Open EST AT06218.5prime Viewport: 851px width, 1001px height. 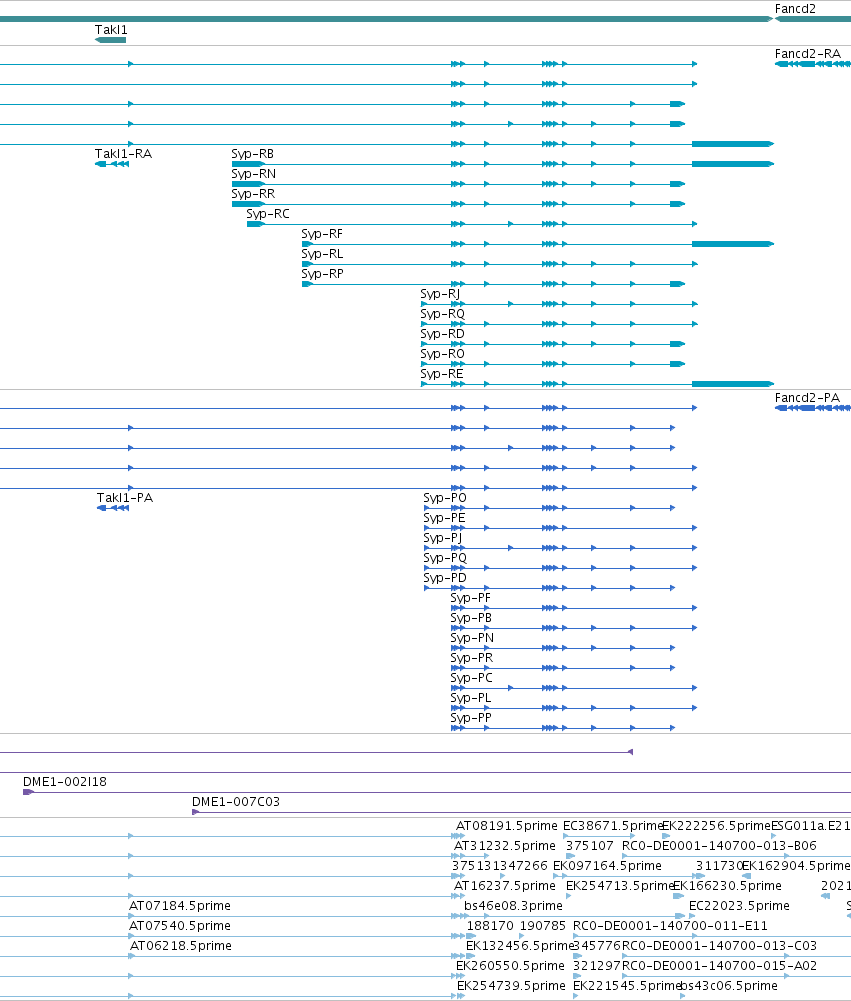[181, 946]
